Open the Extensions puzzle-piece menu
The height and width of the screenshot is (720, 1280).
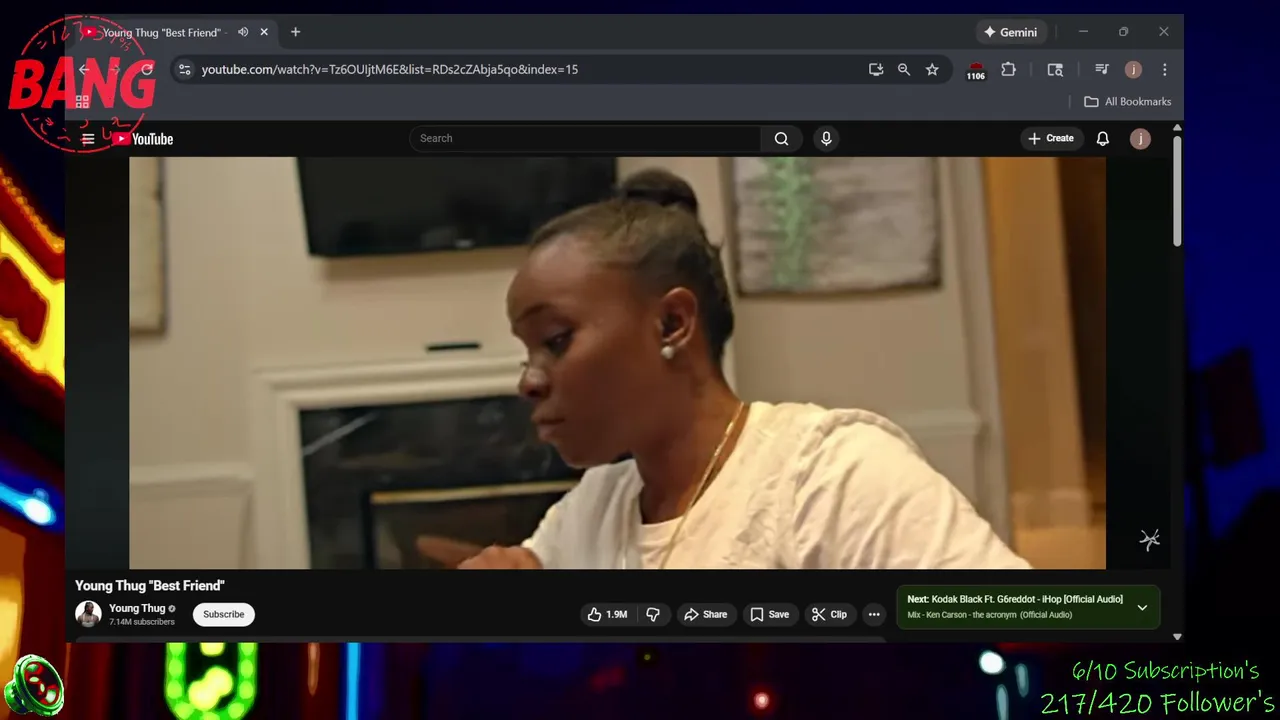1008,69
